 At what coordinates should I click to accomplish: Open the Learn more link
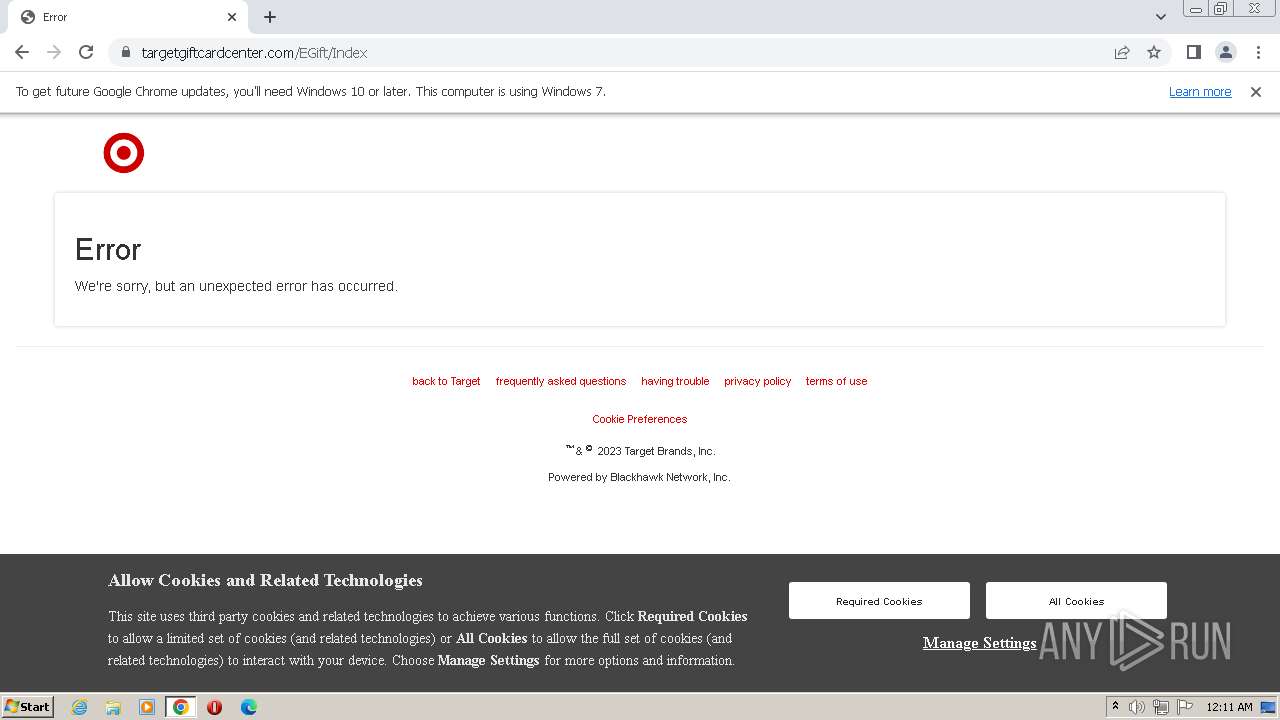point(1200,91)
